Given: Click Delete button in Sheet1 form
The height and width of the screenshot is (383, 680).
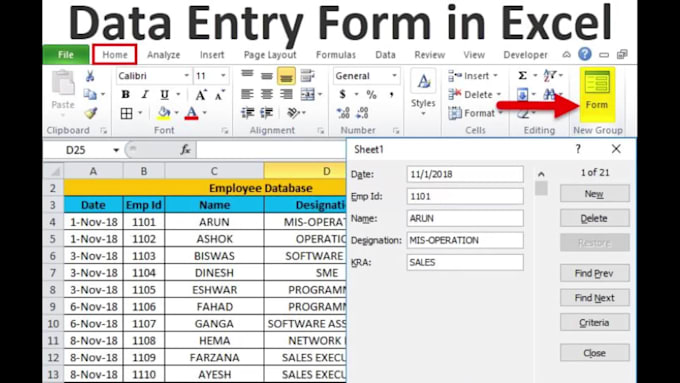Looking at the screenshot, I should tap(595, 219).
